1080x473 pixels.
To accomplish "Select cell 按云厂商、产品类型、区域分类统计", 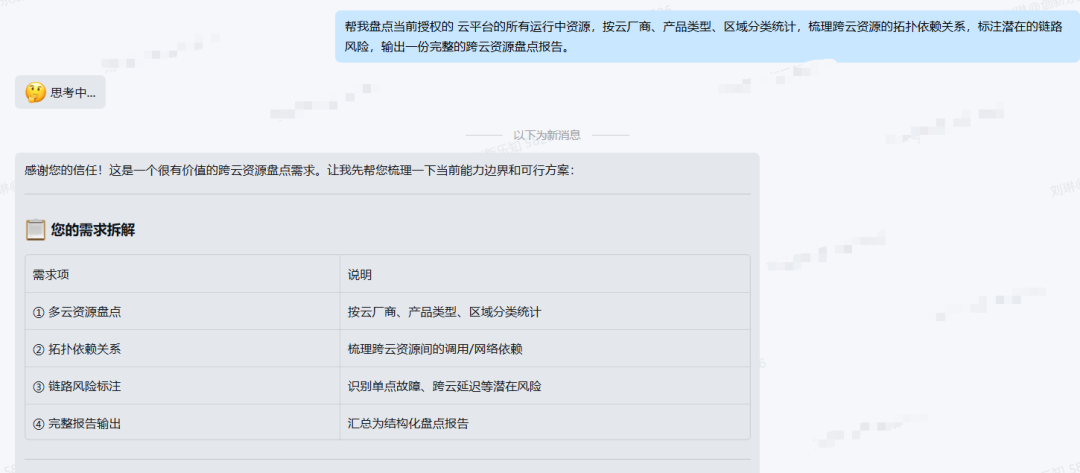I will [x=545, y=311].
